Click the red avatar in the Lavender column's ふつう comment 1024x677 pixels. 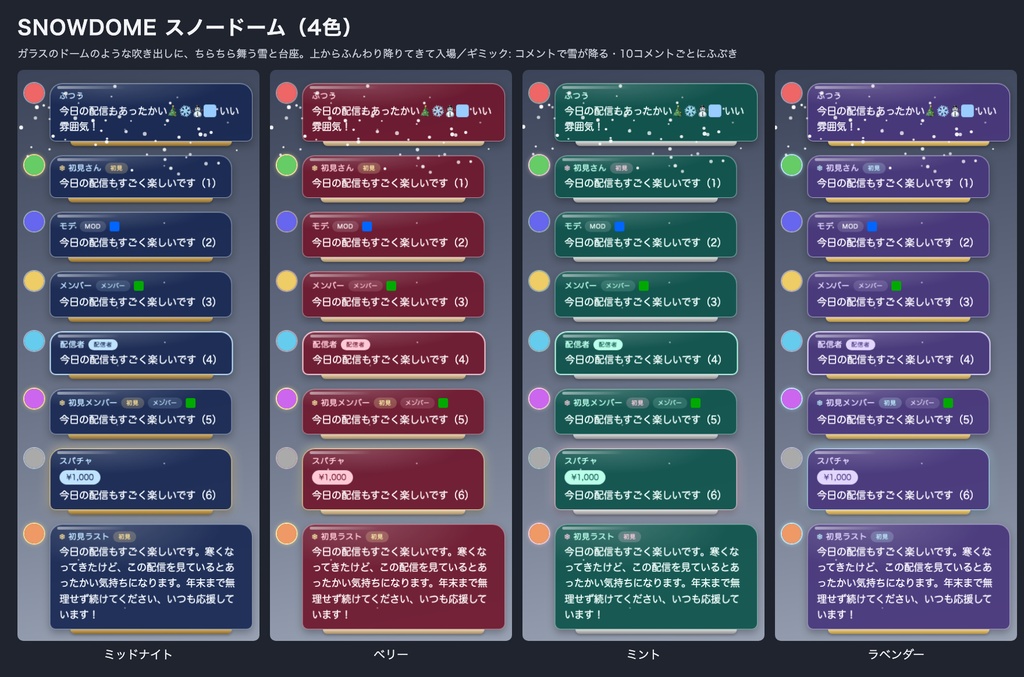coord(792,93)
